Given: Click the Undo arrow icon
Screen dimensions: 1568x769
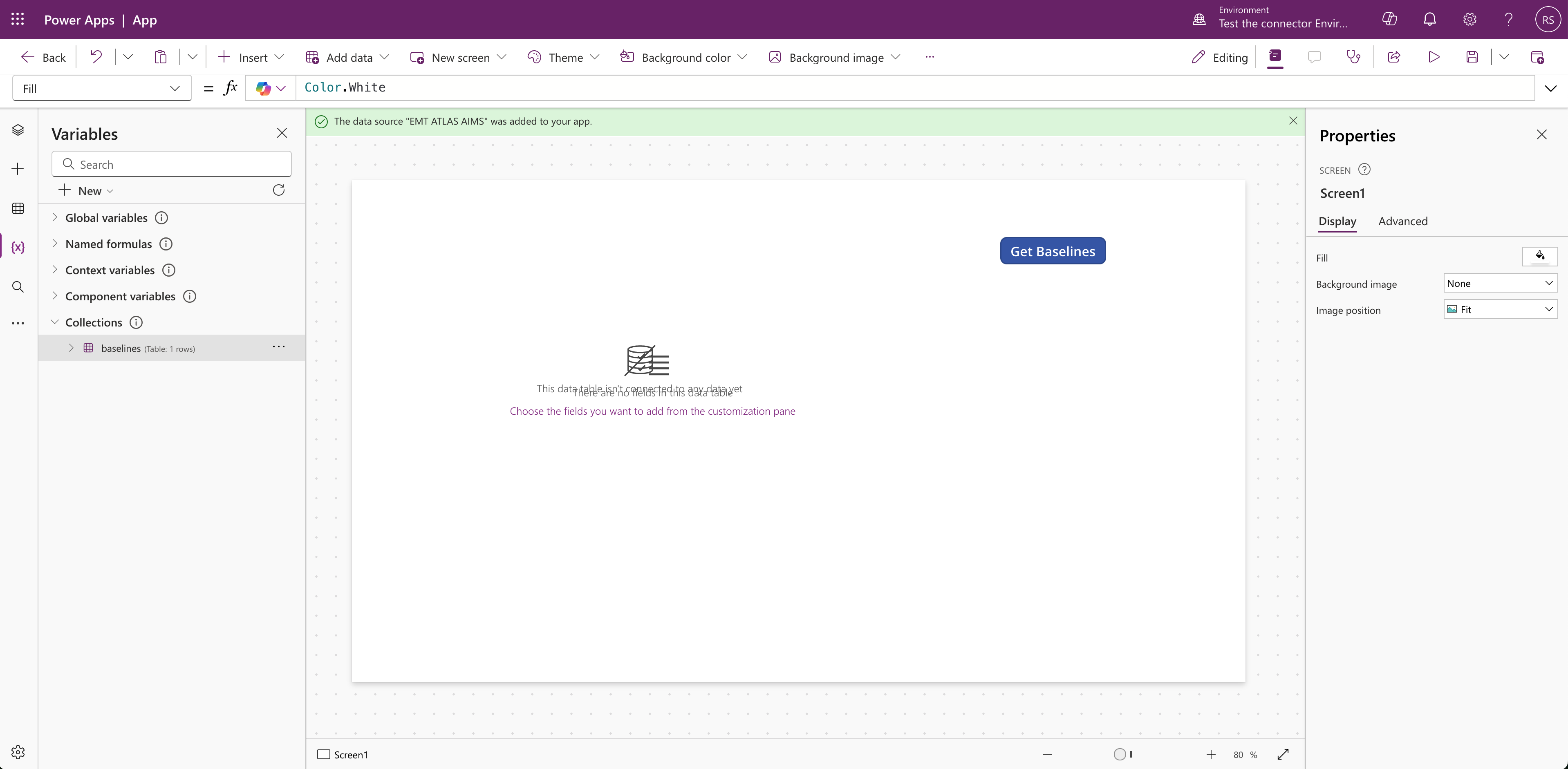Looking at the screenshot, I should tap(96, 57).
